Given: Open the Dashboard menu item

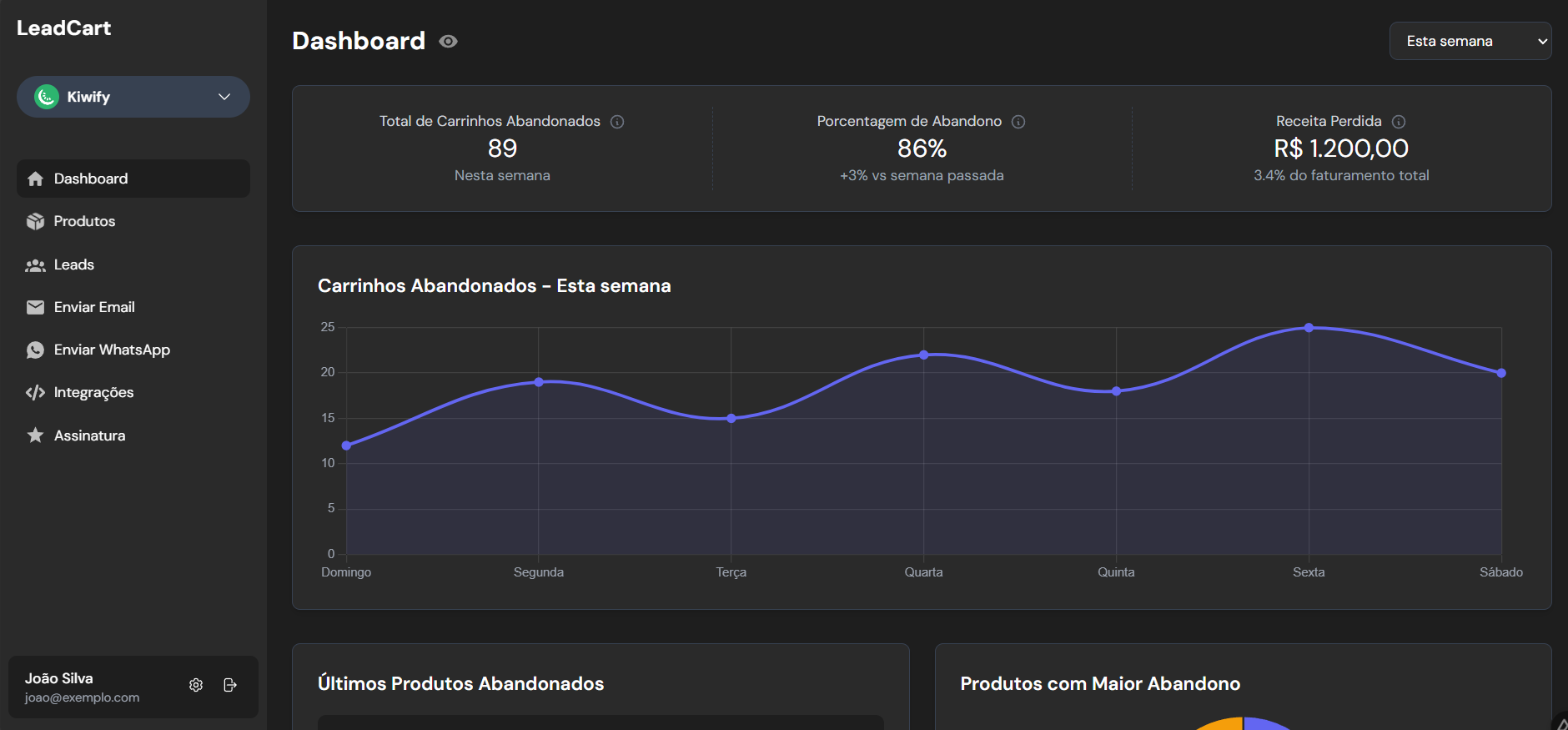Looking at the screenshot, I should (133, 179).
